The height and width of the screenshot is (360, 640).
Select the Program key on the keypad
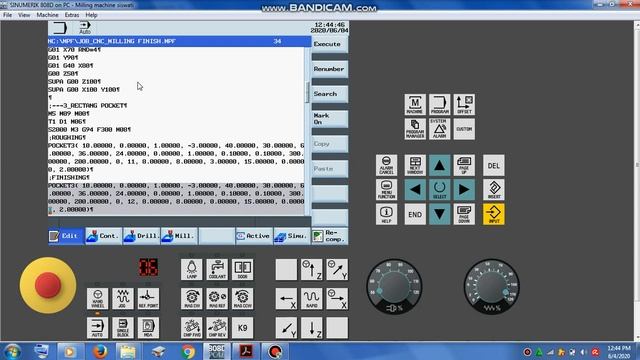click(x=440, y=104)
